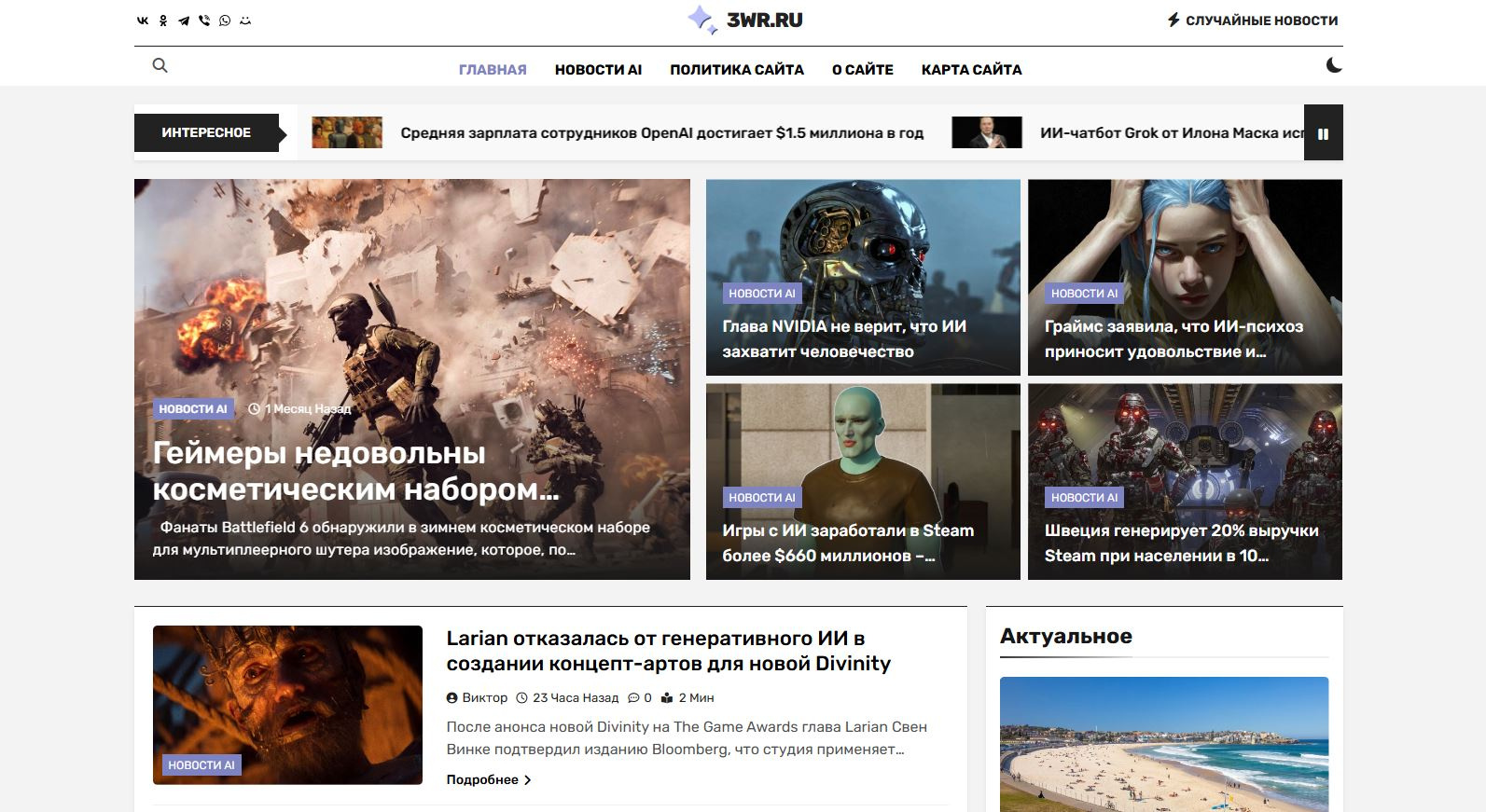Open Швеция генерирует 20% выручки headline

coord(1182,544)
